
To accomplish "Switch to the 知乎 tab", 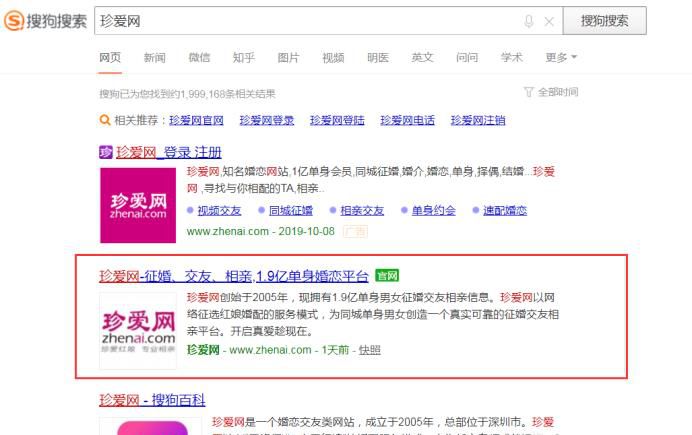I will coord(244,57).
